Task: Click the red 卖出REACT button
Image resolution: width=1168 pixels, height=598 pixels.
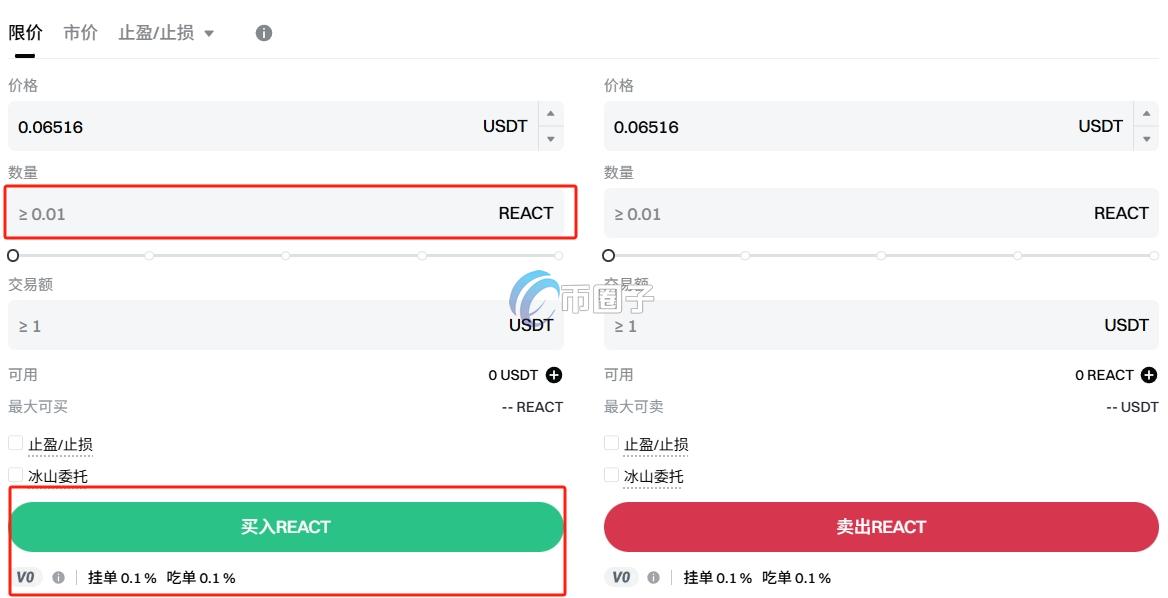Action: click(881, 526)
